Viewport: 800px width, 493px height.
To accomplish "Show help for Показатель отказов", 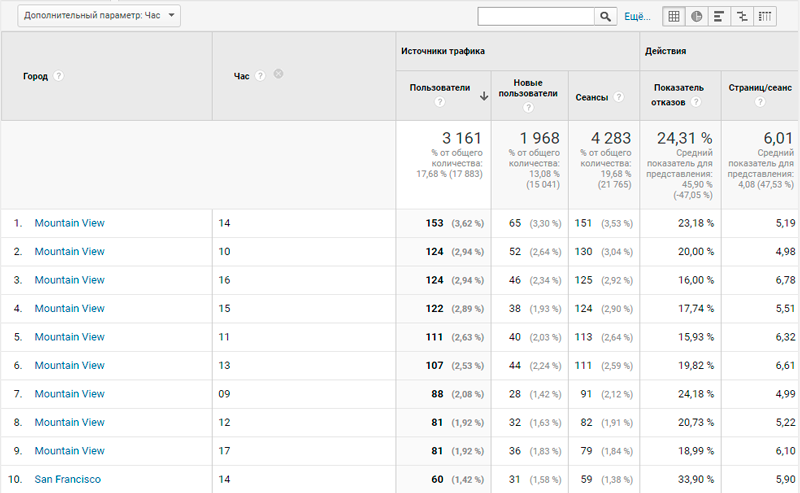I will [695, 102].
